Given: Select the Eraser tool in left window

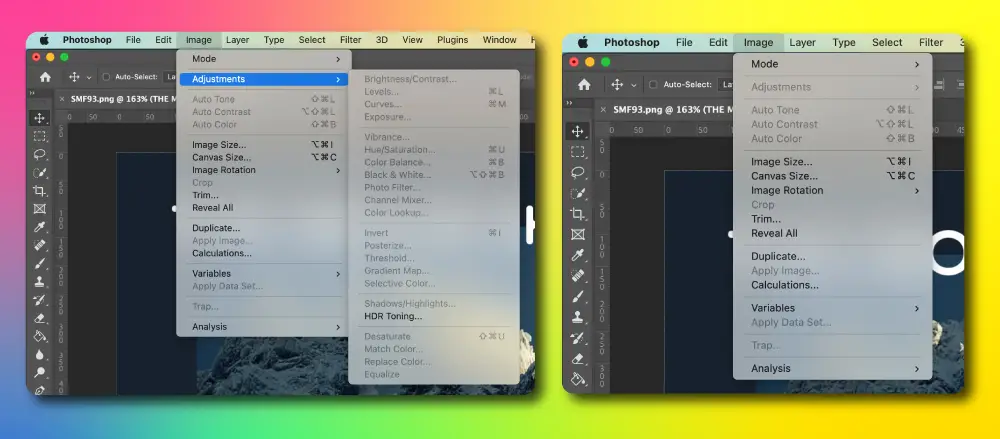Looking at the screenshot, I should pyautogui.click(x=40, y=318).
